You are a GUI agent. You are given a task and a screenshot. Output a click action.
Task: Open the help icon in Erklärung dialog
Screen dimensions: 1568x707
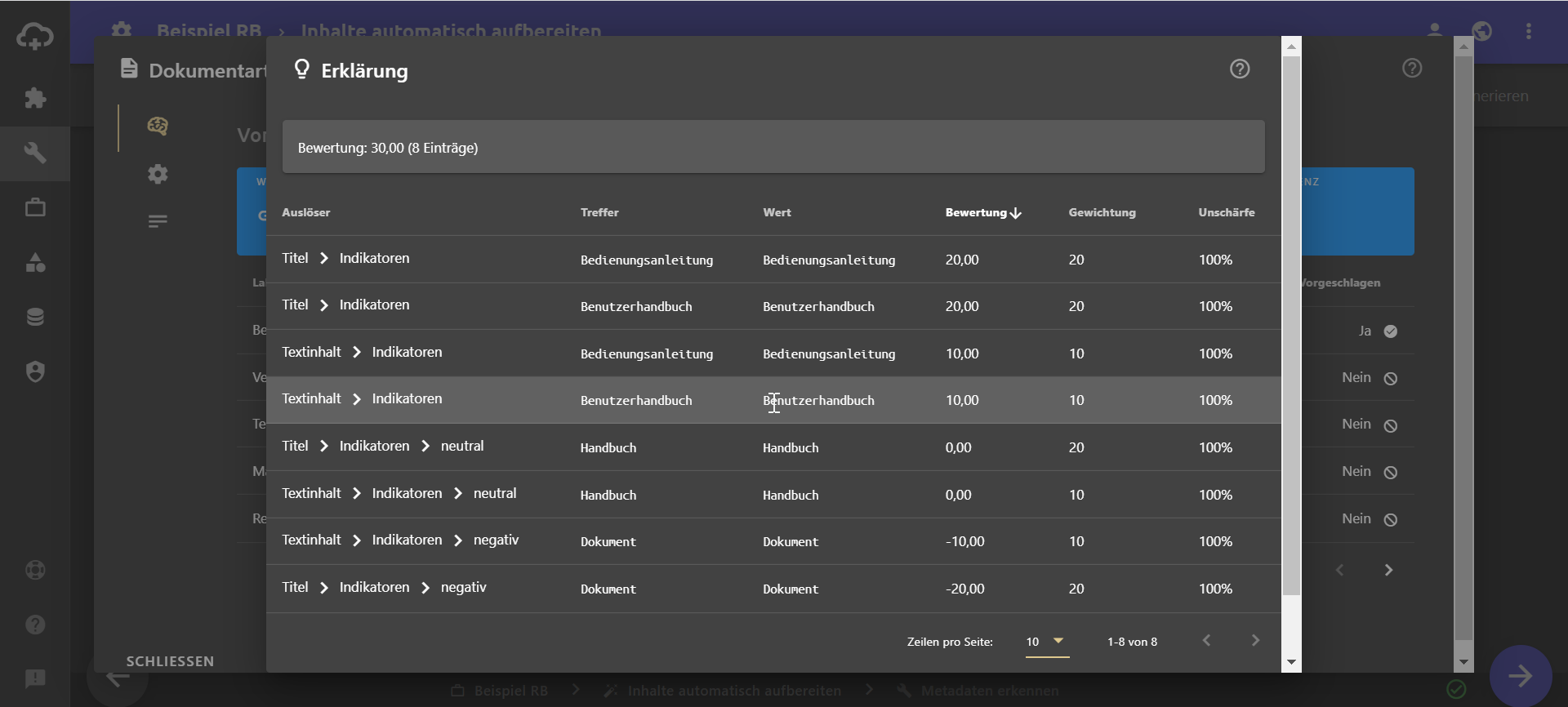pyautogui.click(x=1240, y=69)
